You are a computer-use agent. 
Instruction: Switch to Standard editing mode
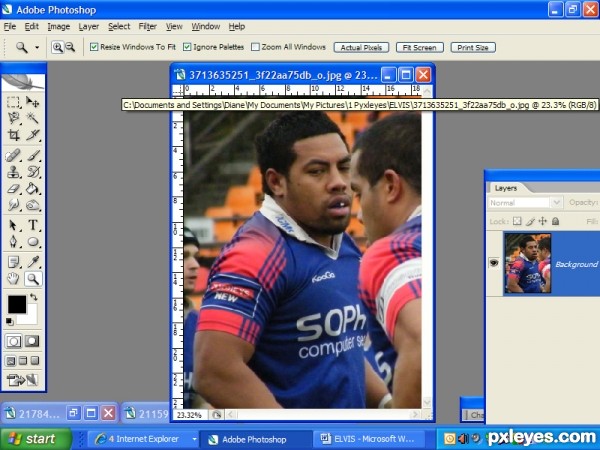point(13,341)
